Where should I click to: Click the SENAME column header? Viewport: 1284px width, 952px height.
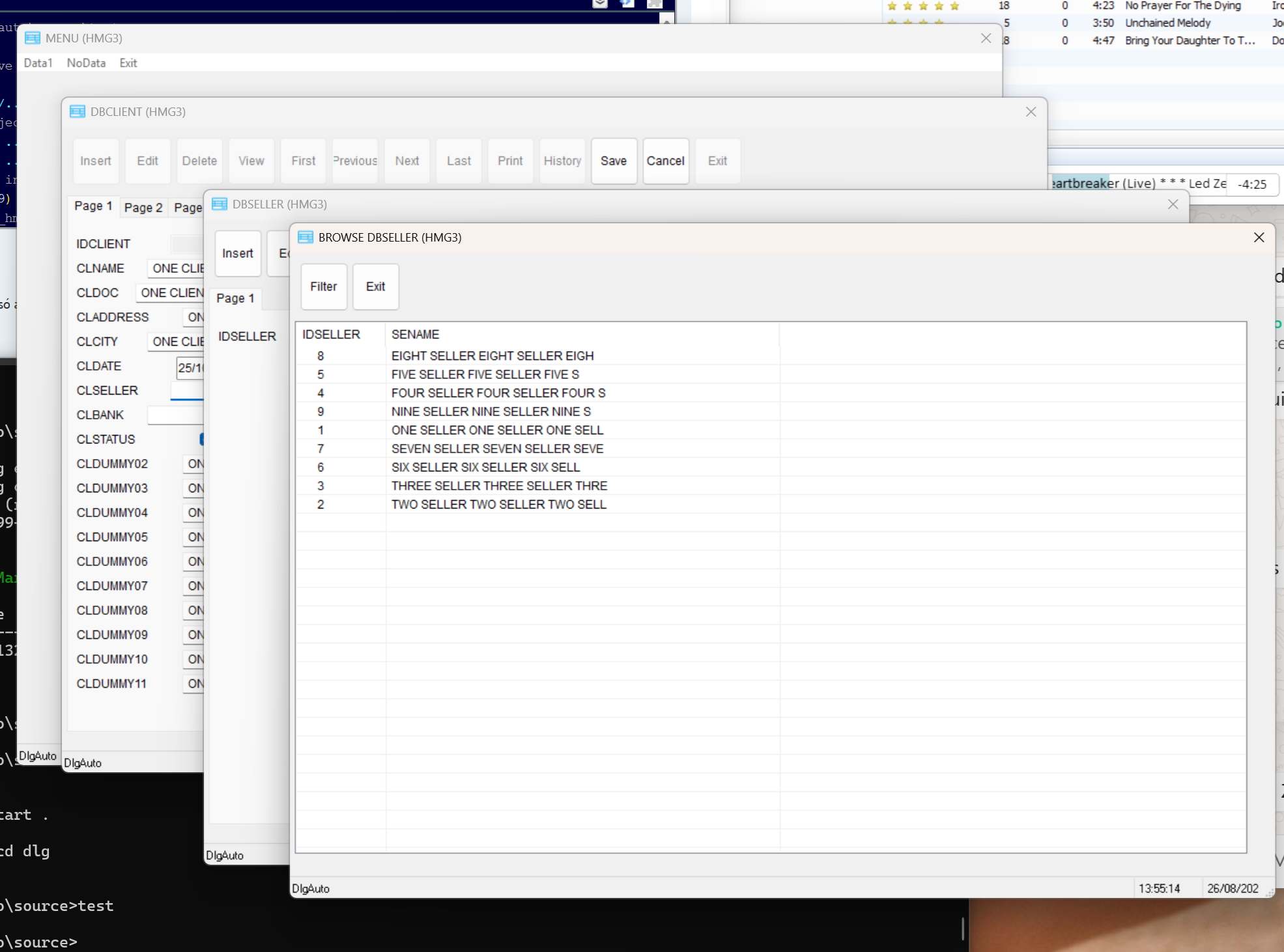click(x=415, y=335)
